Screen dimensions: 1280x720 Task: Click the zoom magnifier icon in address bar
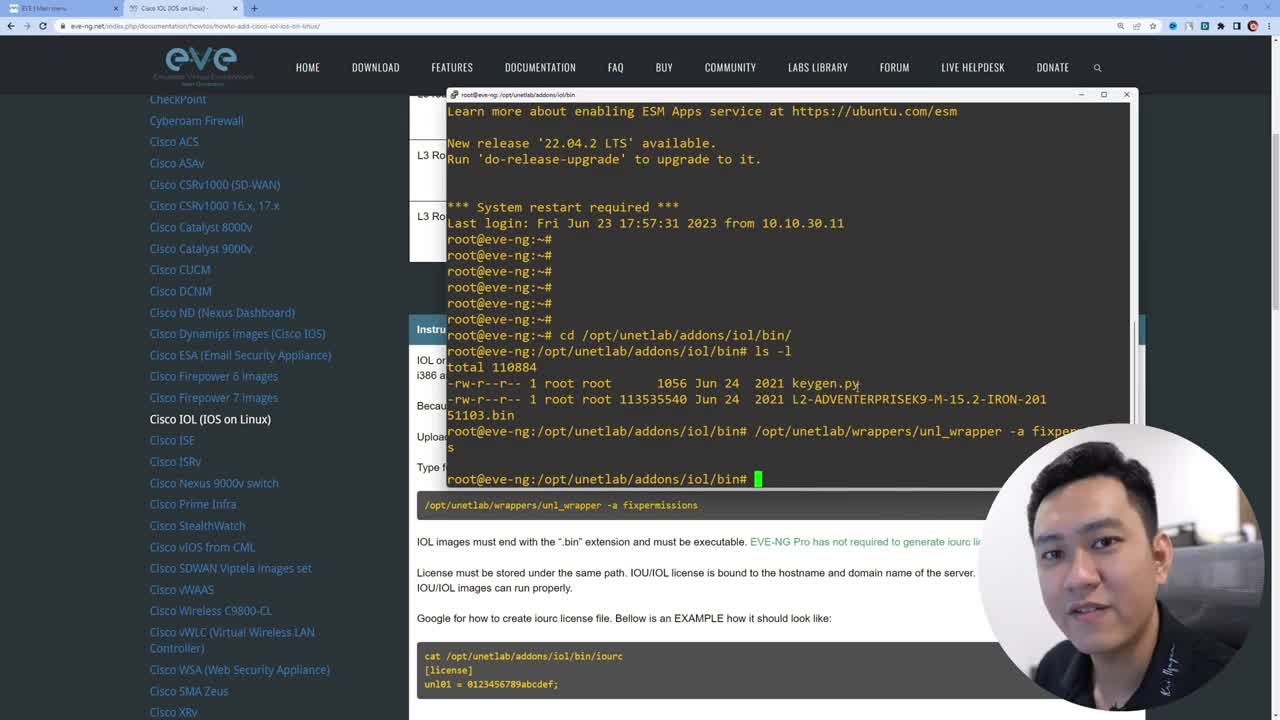pos(1121,26)
